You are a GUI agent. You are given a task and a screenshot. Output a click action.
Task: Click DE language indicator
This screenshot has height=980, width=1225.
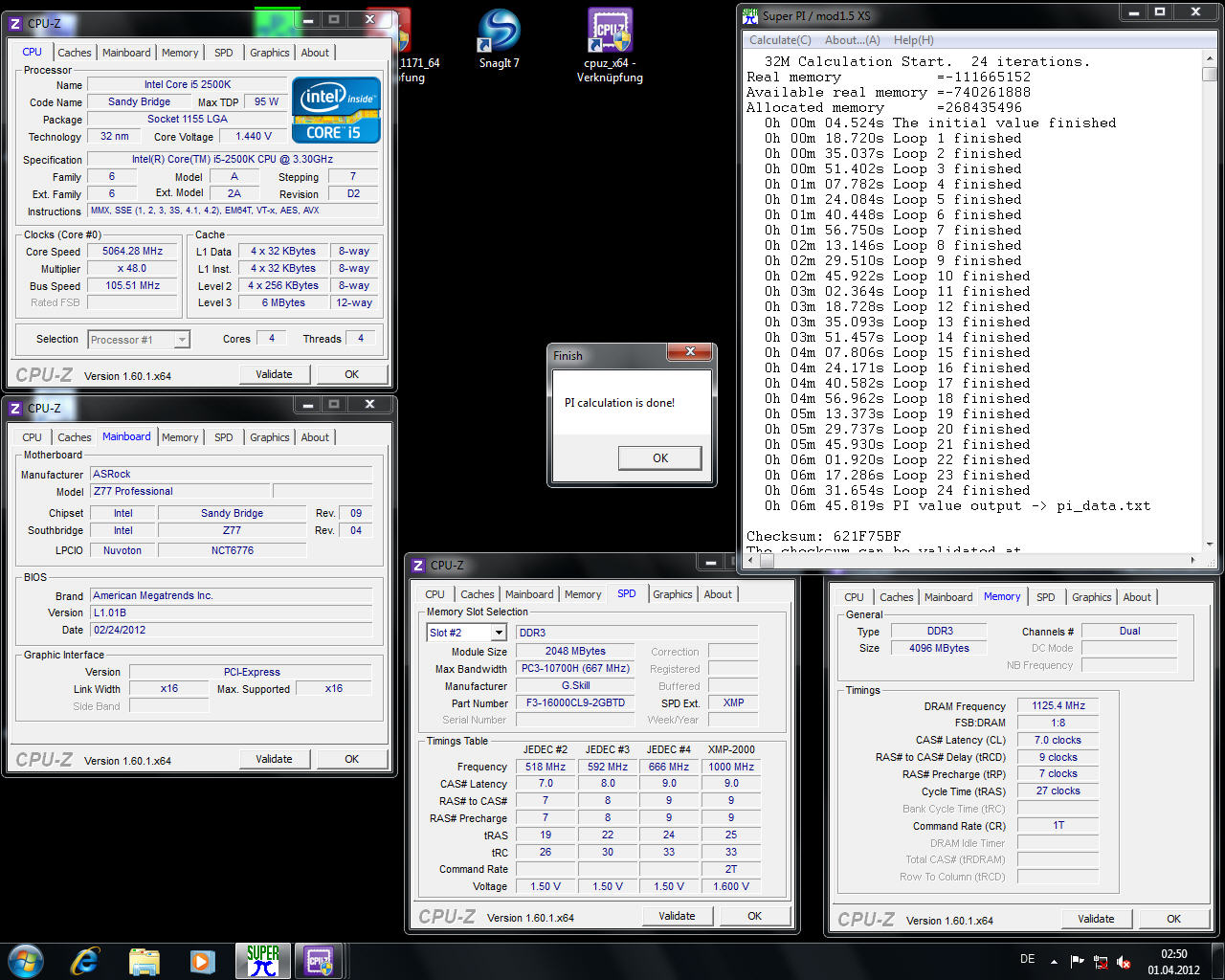[1028, 959]
